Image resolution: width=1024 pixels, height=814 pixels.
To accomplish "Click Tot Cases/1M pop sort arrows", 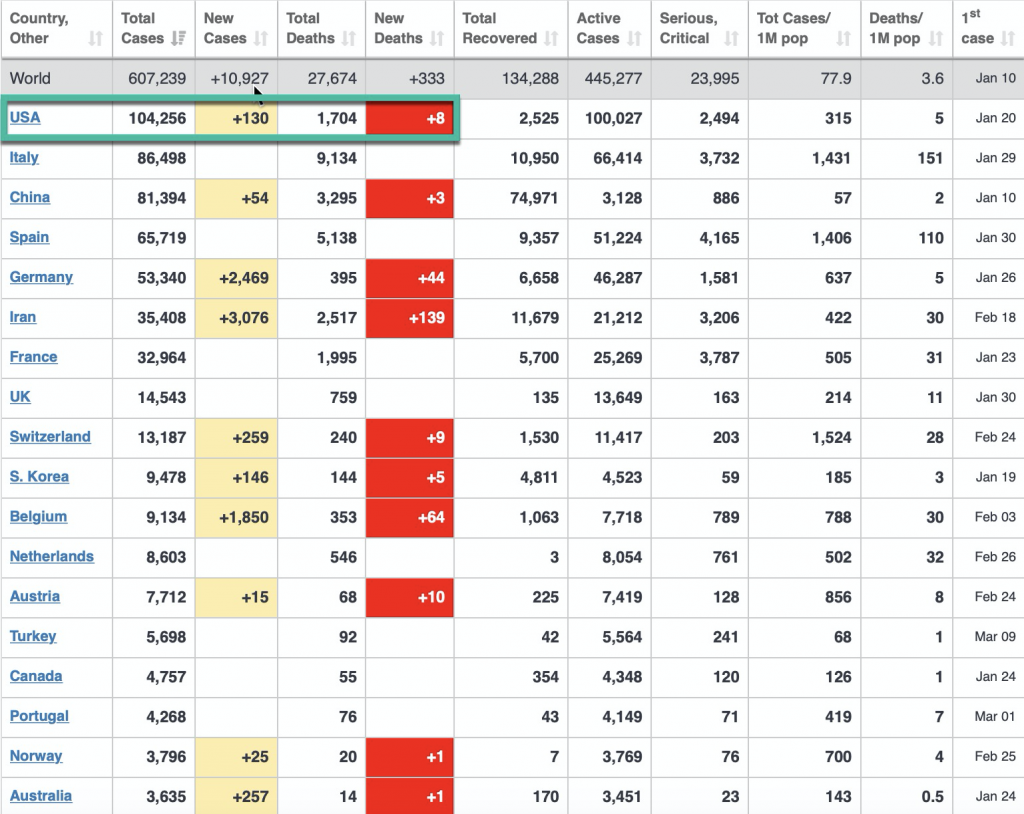I will [843, 39].
